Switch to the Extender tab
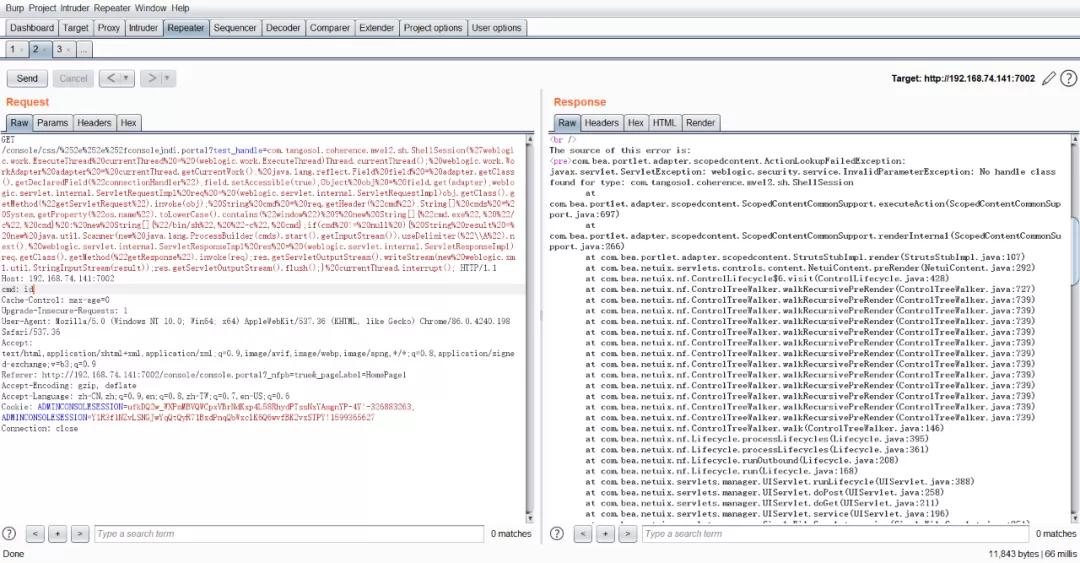 point(376,28)
